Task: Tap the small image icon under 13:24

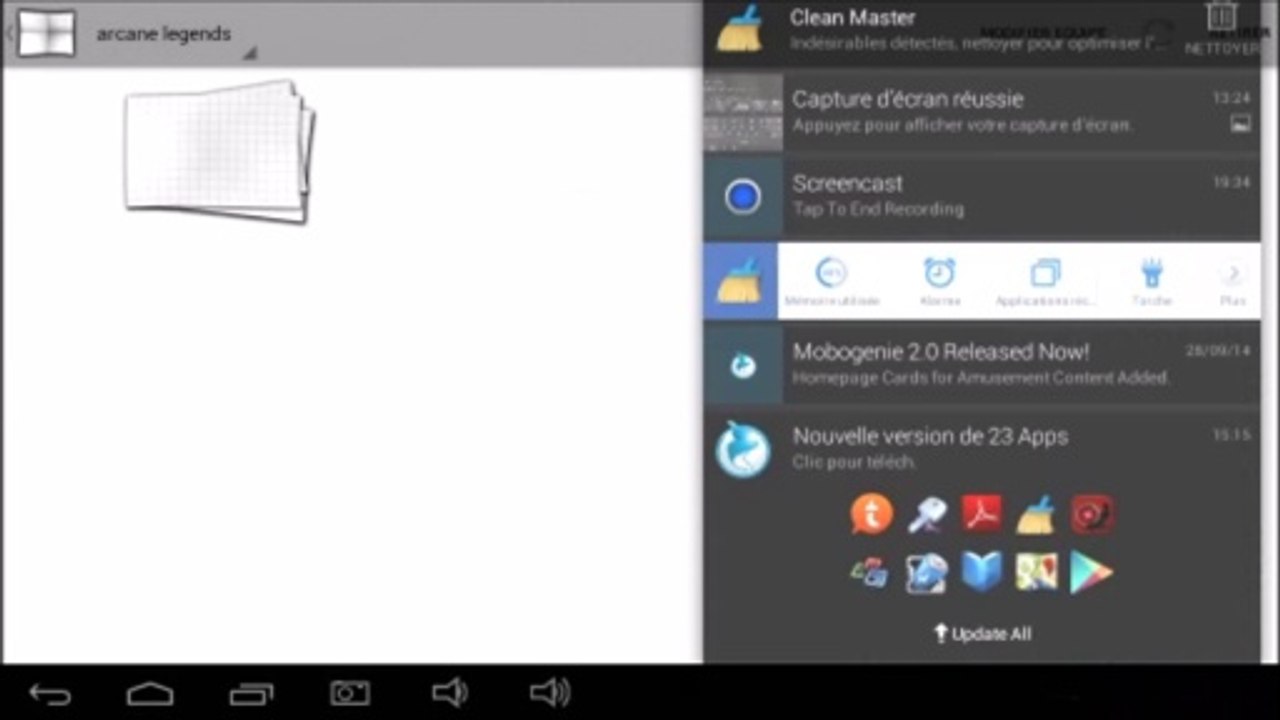Action: click(x=1240, y=124)
